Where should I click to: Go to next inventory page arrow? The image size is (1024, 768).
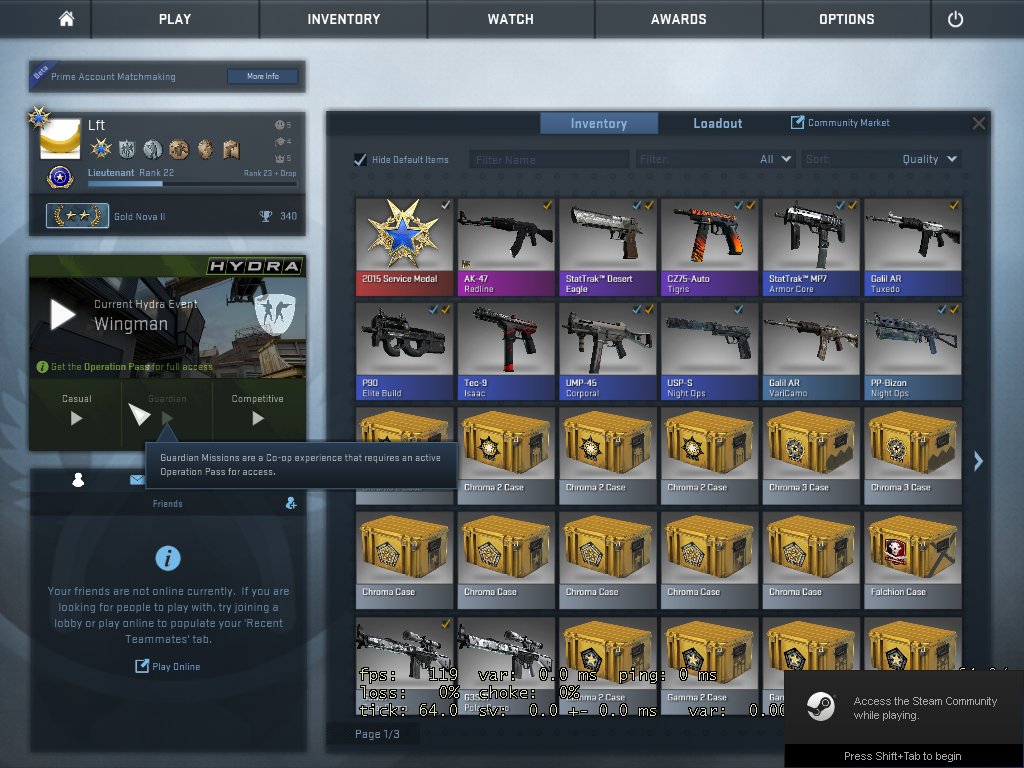[978, 461]
